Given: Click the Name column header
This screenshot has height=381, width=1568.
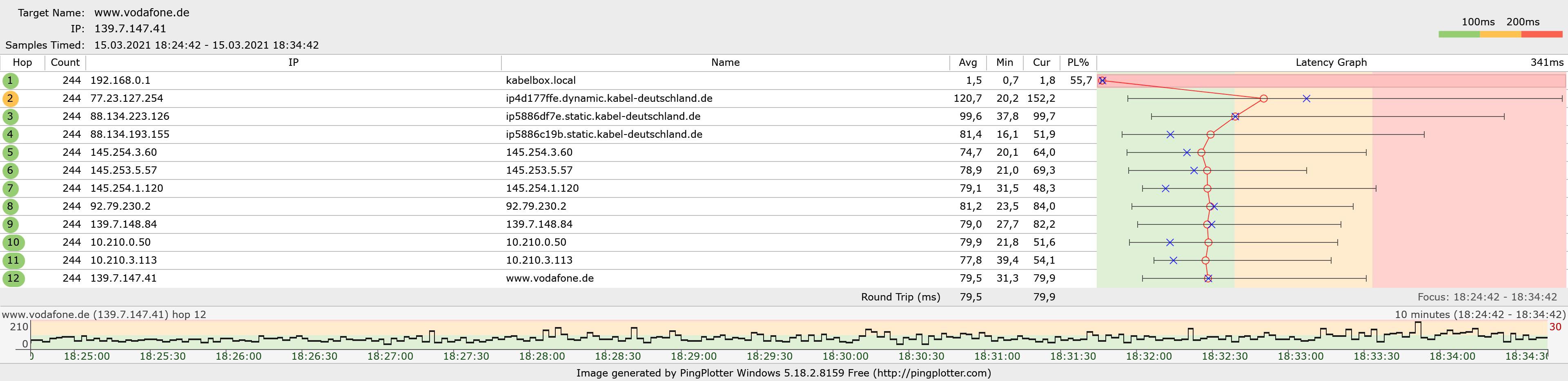Looking at the screenshot, I should 725,63.
